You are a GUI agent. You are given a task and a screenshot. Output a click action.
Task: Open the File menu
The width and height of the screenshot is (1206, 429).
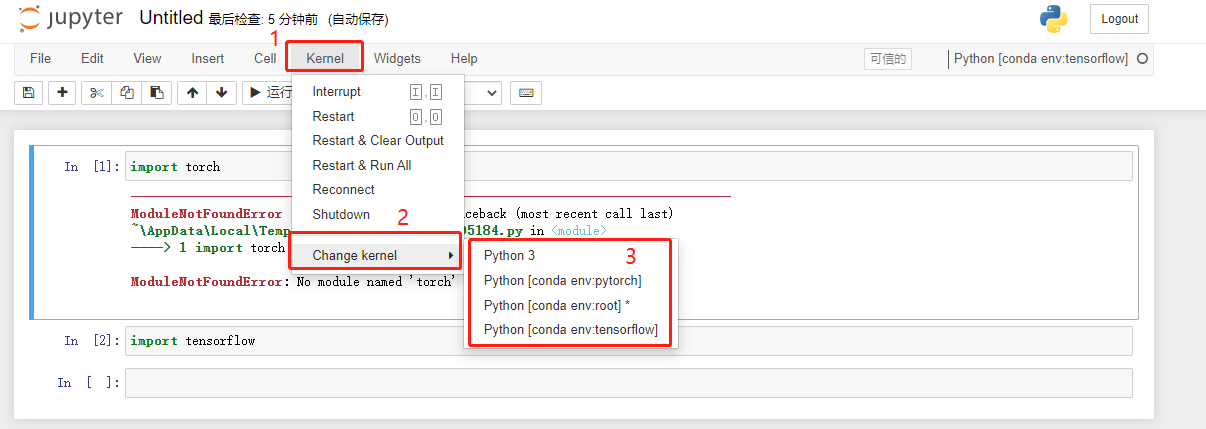point(41,59)
